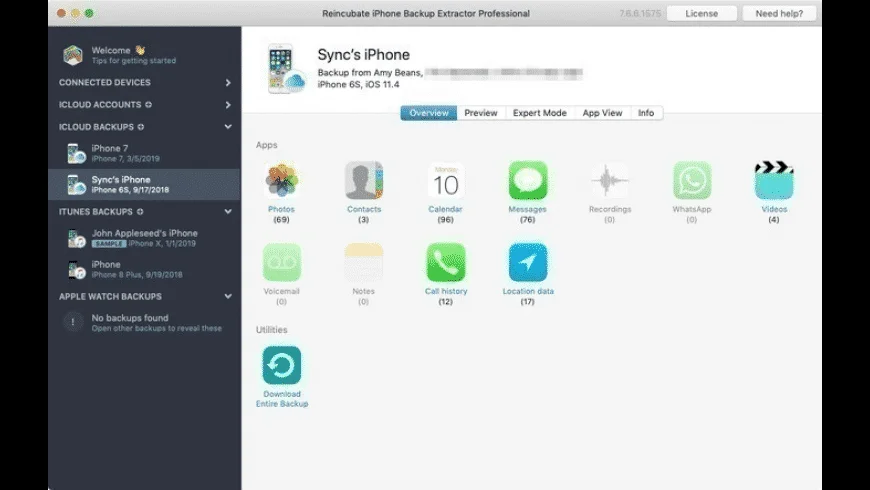Open the Welcome tips for getting started
Image resolution: width=870 pixels, height=490 pixels.
pyautogui.click(x=144, y=55)
